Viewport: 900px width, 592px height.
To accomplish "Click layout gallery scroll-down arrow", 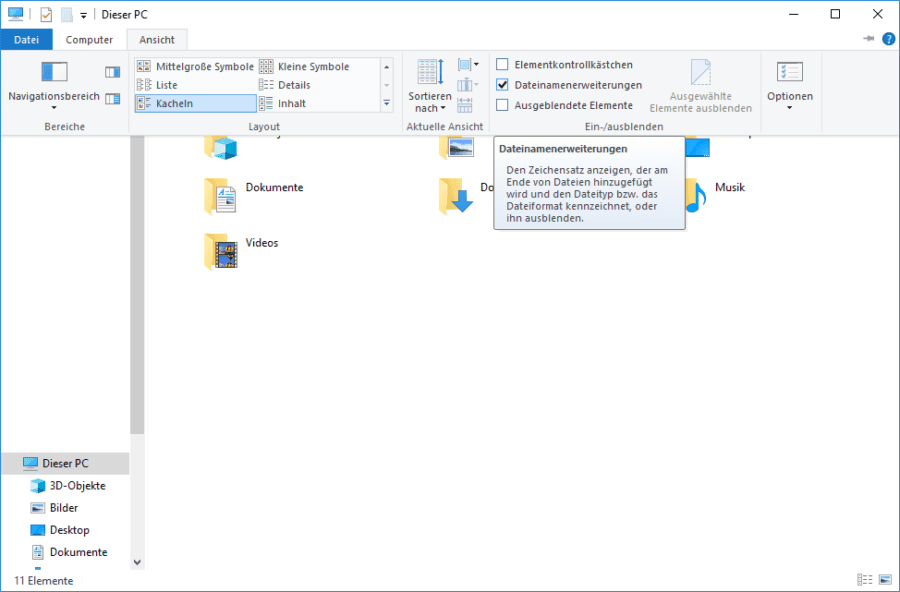I will [x=387, y=85].
